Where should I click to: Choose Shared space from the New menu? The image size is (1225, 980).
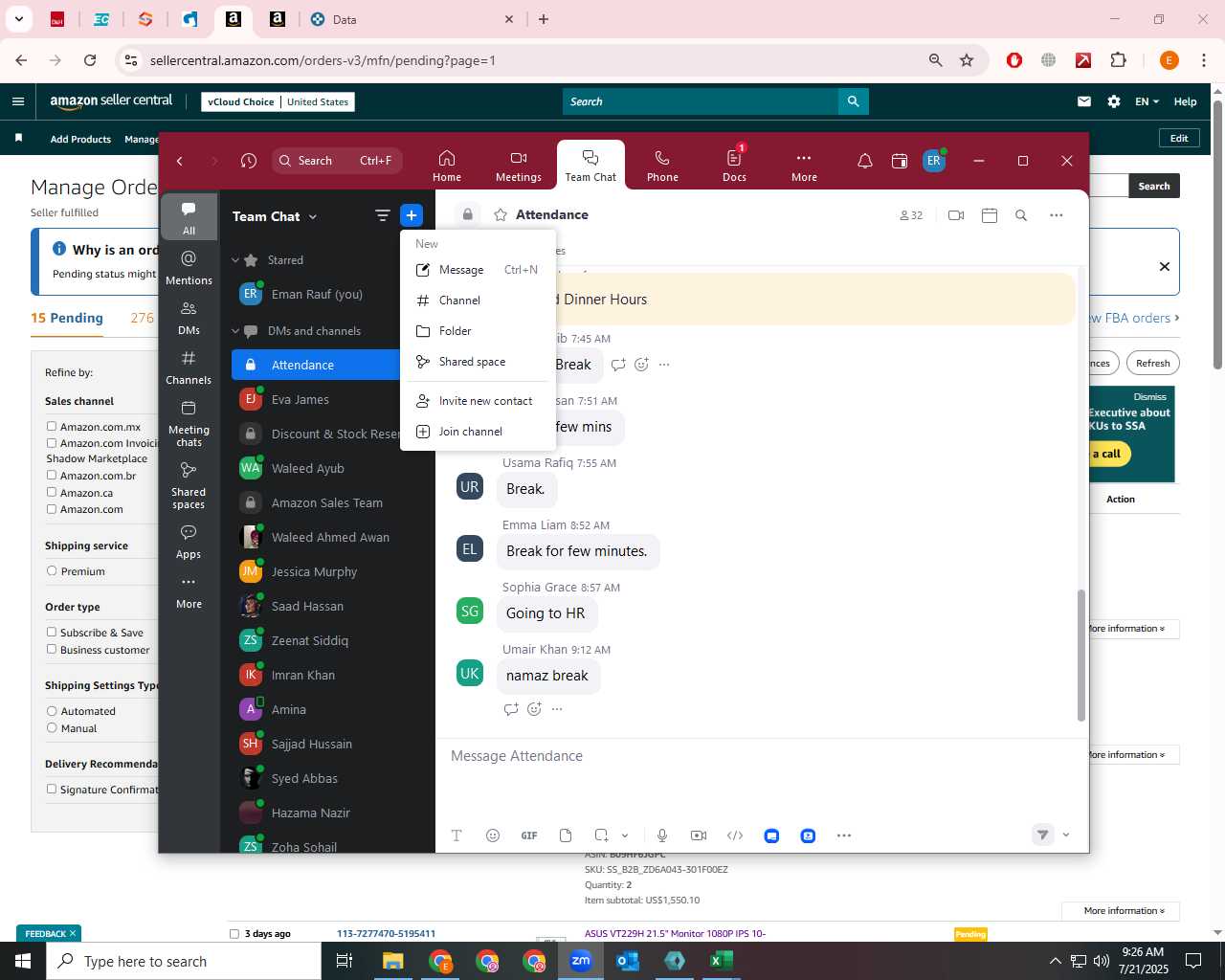[x=478, y=362]
